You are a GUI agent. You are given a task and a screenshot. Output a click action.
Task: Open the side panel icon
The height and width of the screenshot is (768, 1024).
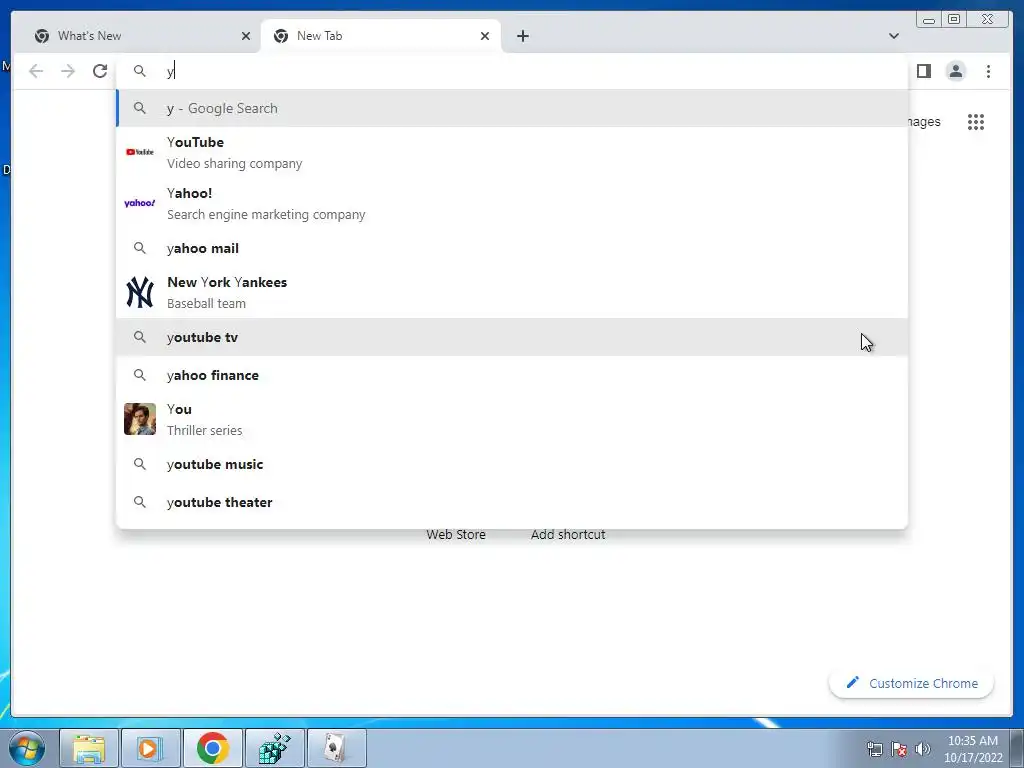(923, 71)
